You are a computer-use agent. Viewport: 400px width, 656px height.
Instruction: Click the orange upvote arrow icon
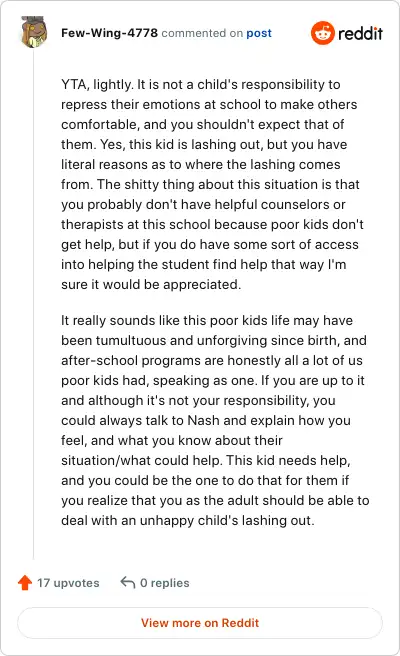pyautogui.click(x=25, y=582)
